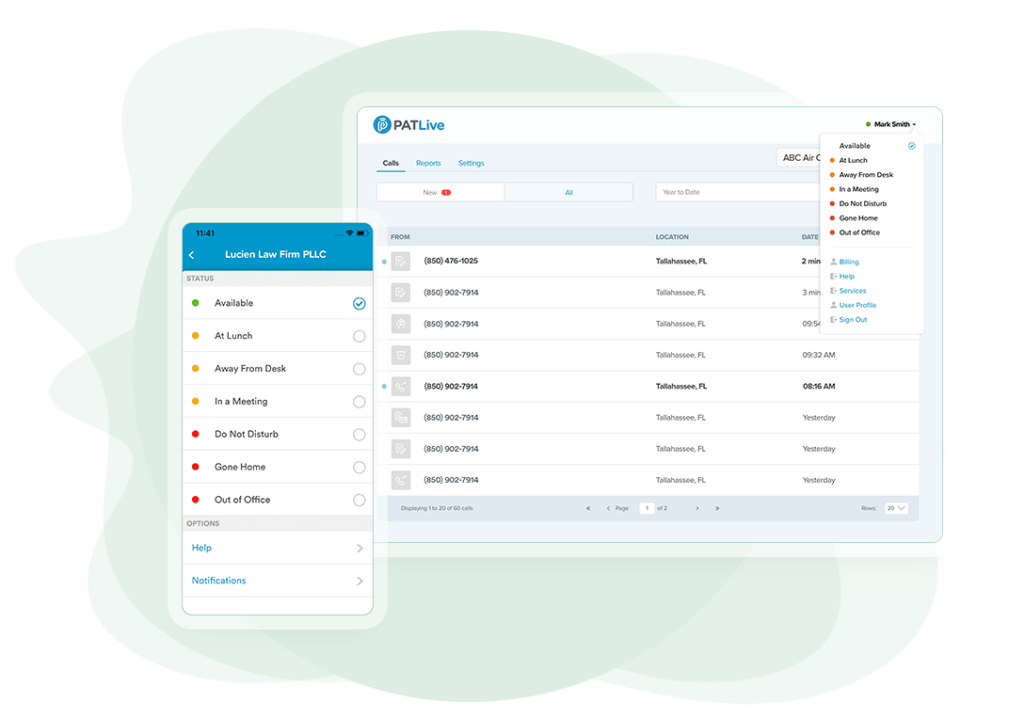Open the Mark Smith user dropdown
1024x719 pixels.
(x=891, y=124)
